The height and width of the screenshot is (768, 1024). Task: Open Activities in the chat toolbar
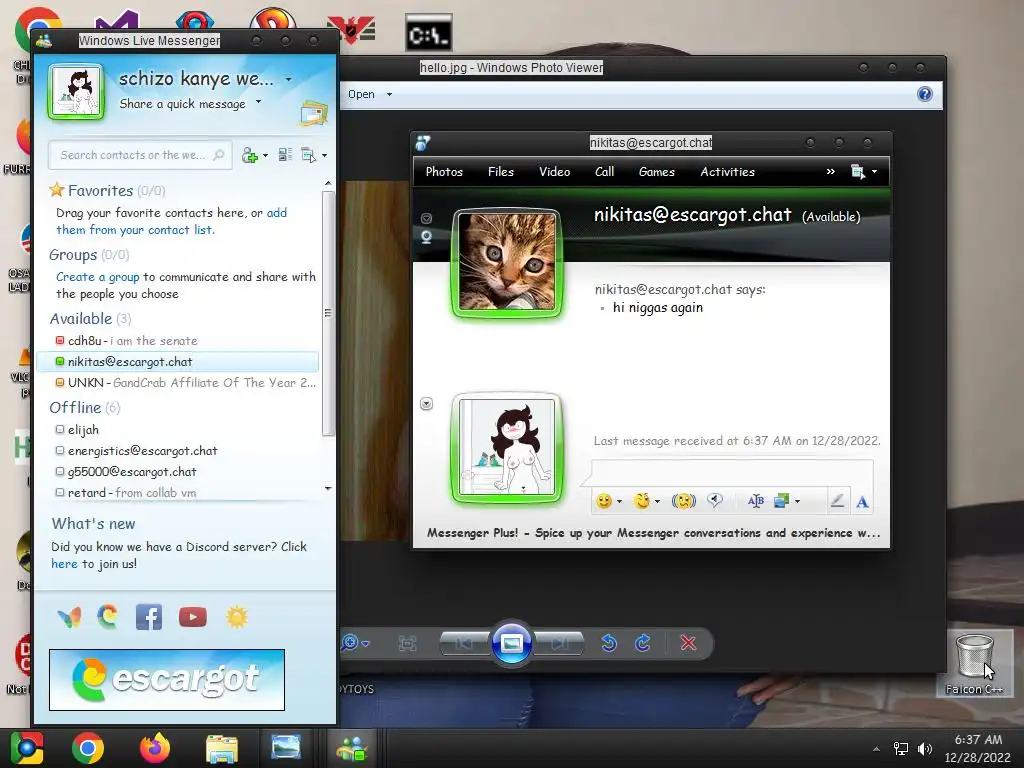(728, 172)
